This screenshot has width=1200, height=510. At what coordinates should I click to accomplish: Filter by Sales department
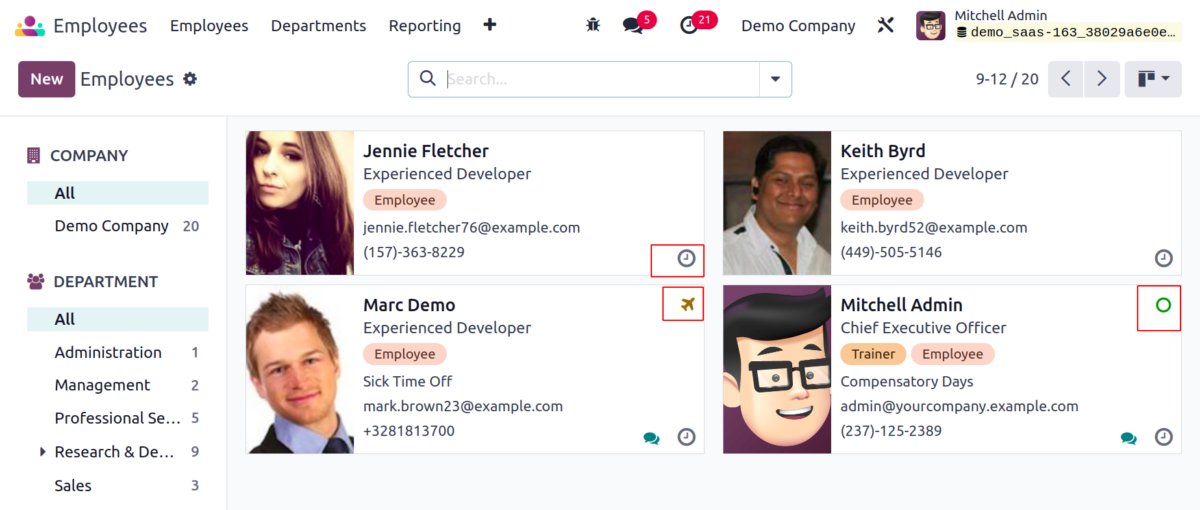tap(73, 485)
